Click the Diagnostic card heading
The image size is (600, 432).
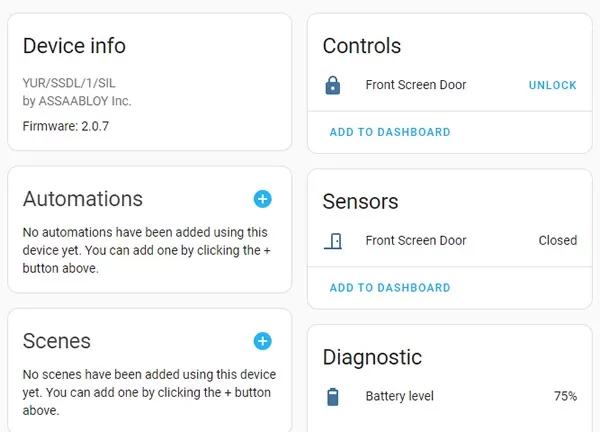pyautogui.click(x=372, y=357)
